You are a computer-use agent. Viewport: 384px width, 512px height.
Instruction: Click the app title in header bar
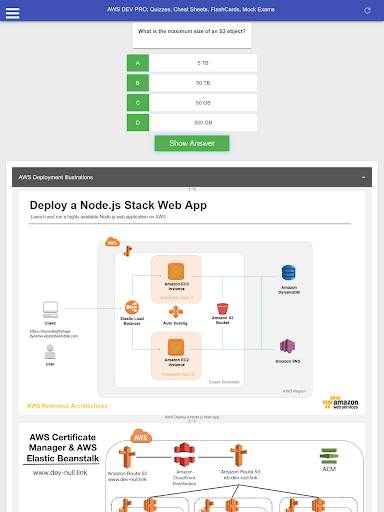[x=191, y=10]
